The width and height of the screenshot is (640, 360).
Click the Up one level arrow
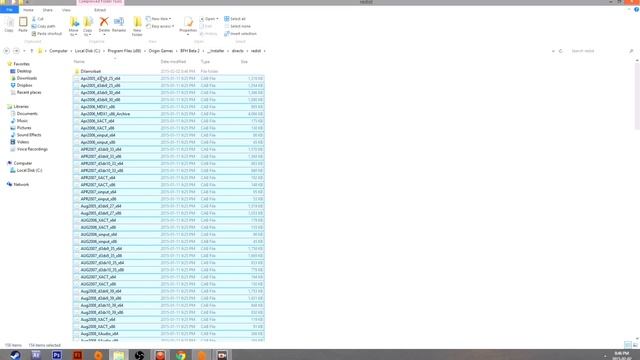(x=32, y=51)
